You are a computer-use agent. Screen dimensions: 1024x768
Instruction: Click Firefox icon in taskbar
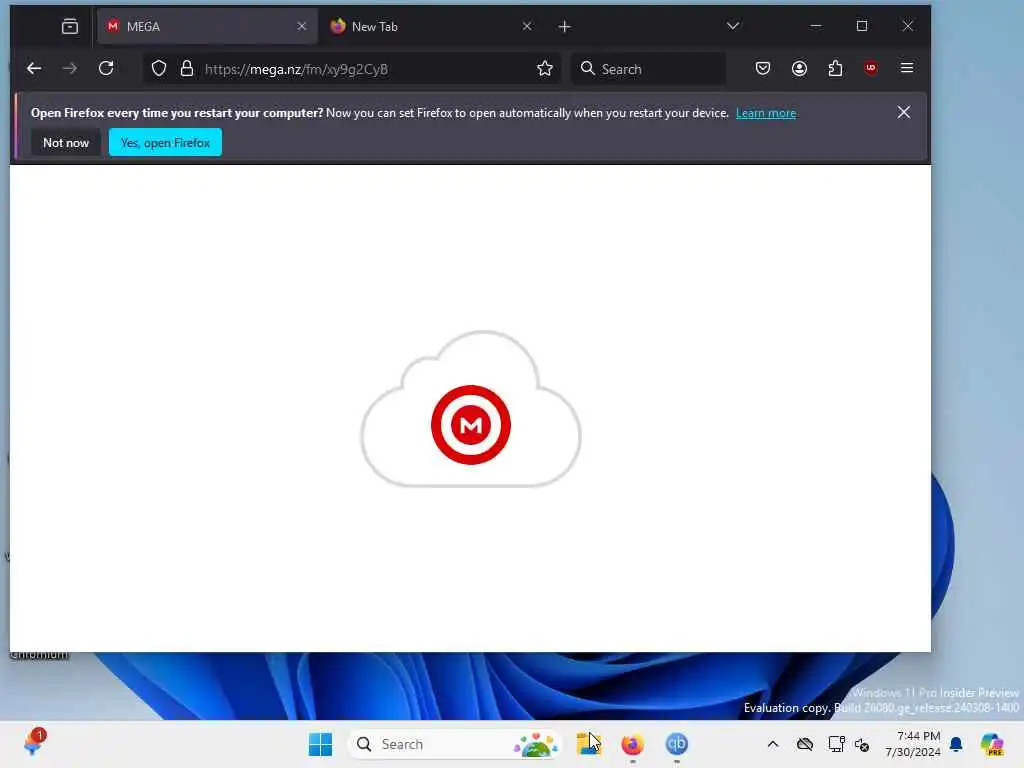[632, 744]
